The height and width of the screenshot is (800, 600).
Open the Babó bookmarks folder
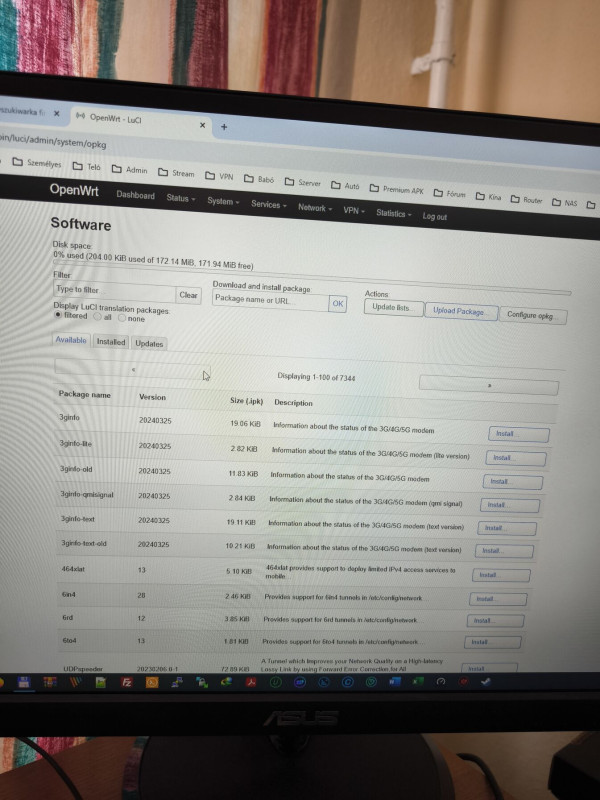[x=259, y=179]
